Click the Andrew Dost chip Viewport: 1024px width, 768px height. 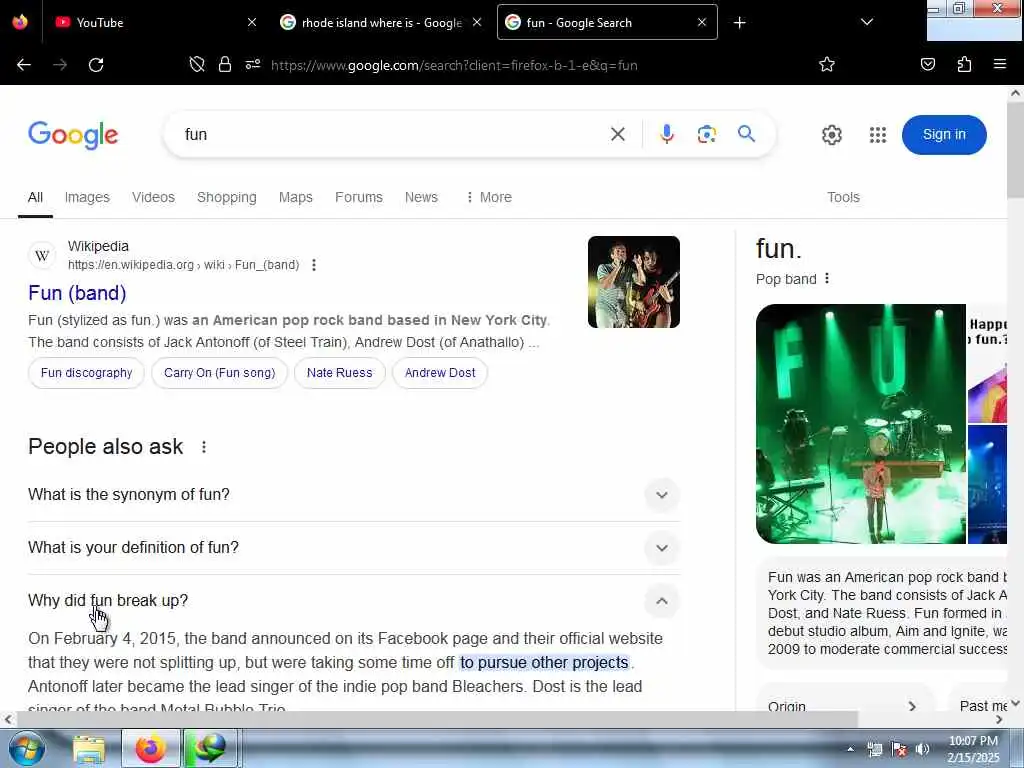440,373
